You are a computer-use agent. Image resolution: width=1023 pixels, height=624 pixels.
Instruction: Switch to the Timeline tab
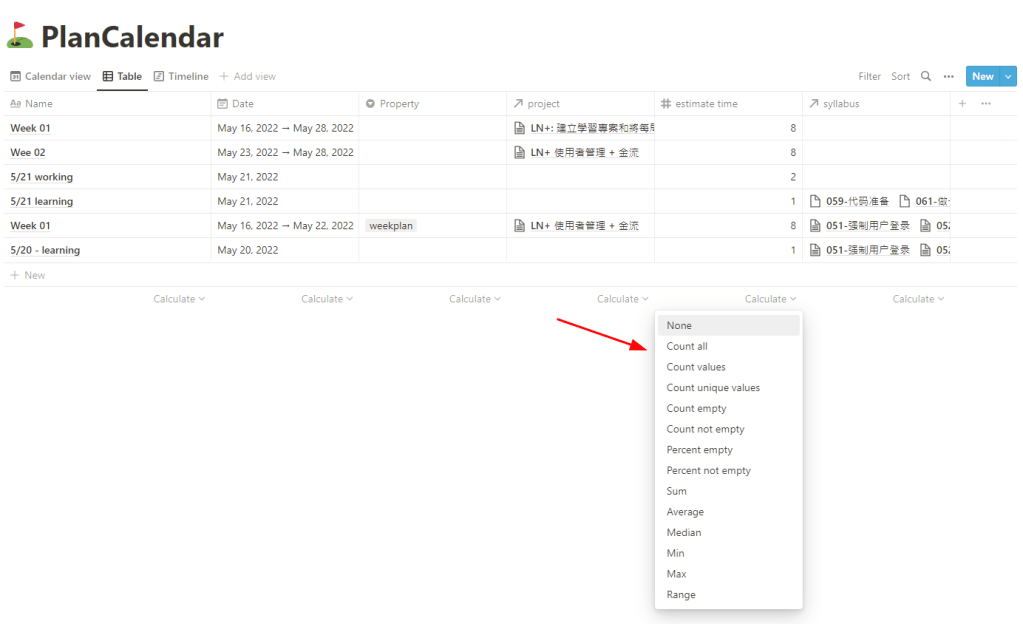tap(181, 76)
